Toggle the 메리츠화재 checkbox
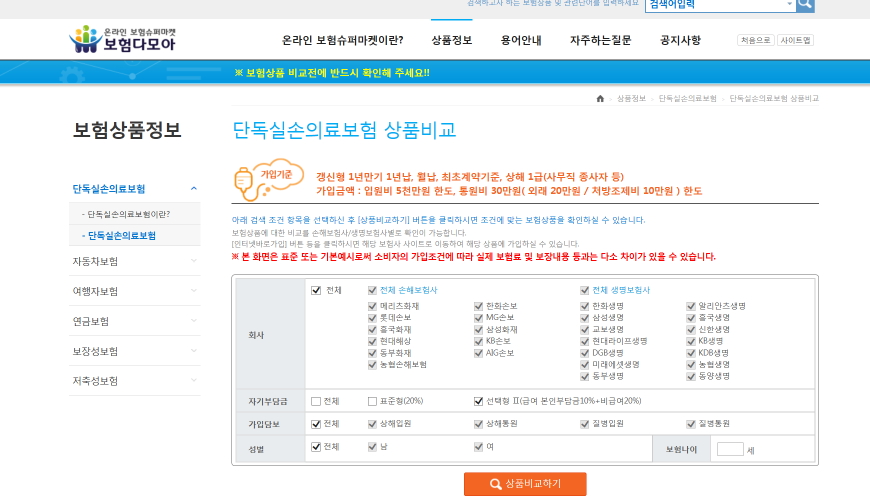 [373, 306]
